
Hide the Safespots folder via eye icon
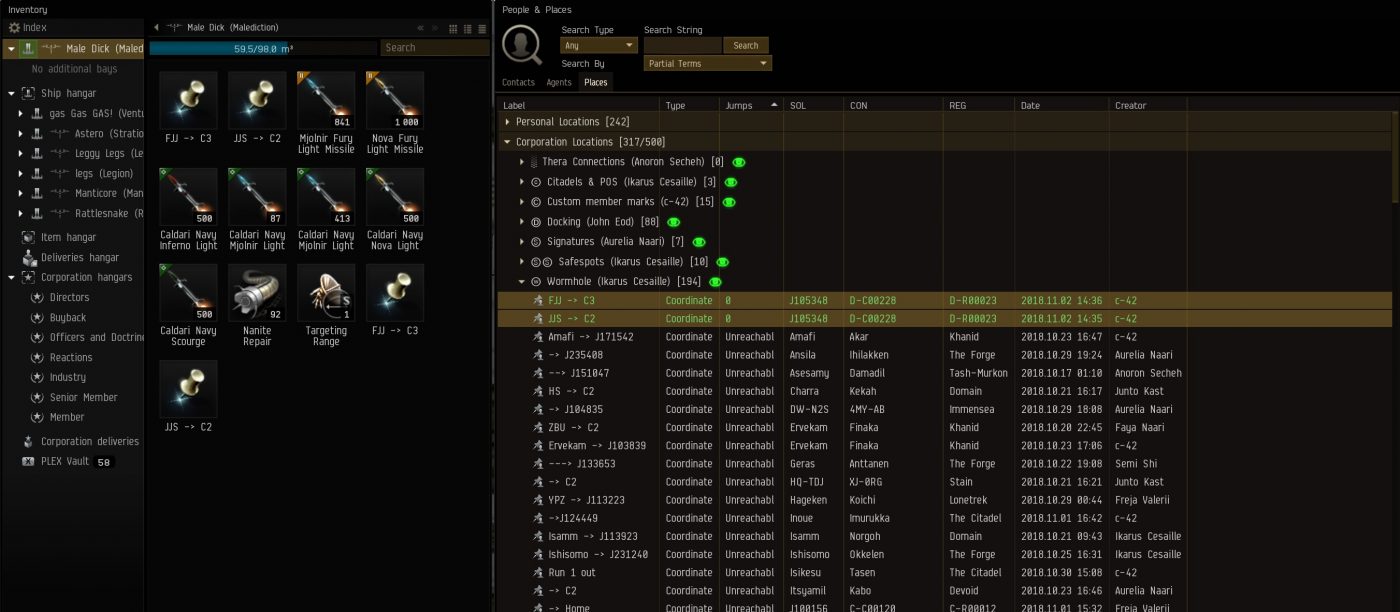722,262
